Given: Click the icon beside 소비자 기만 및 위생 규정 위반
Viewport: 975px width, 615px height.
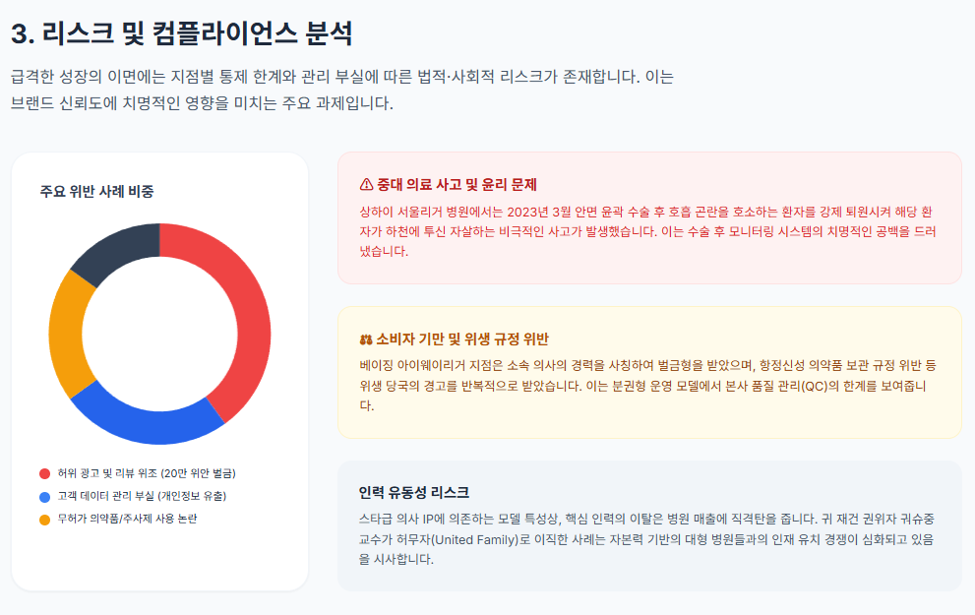Looking at the screenshot, I should point(366,340).
